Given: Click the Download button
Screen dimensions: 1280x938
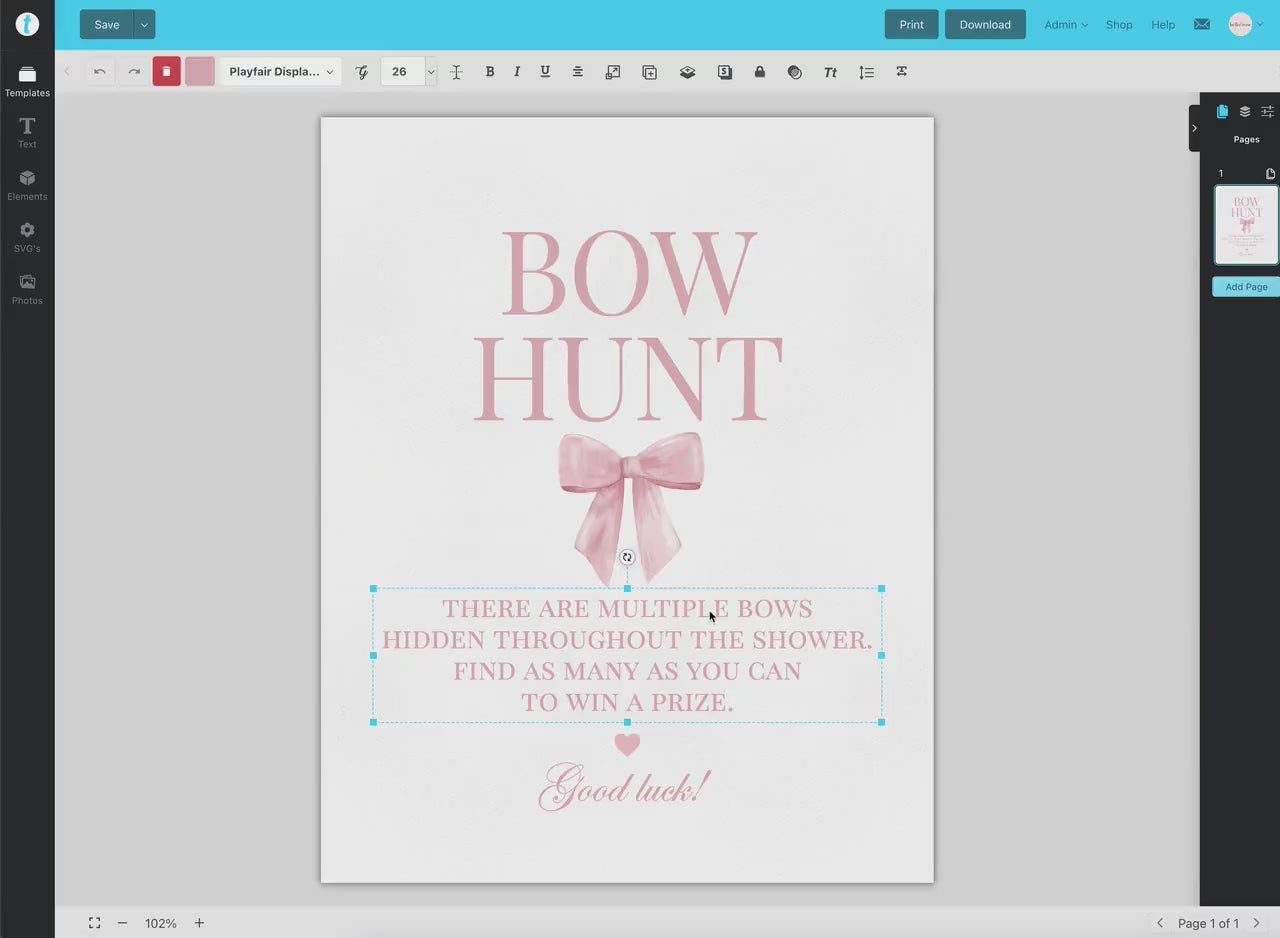Looking at the screenshot, I should (985, 25).
